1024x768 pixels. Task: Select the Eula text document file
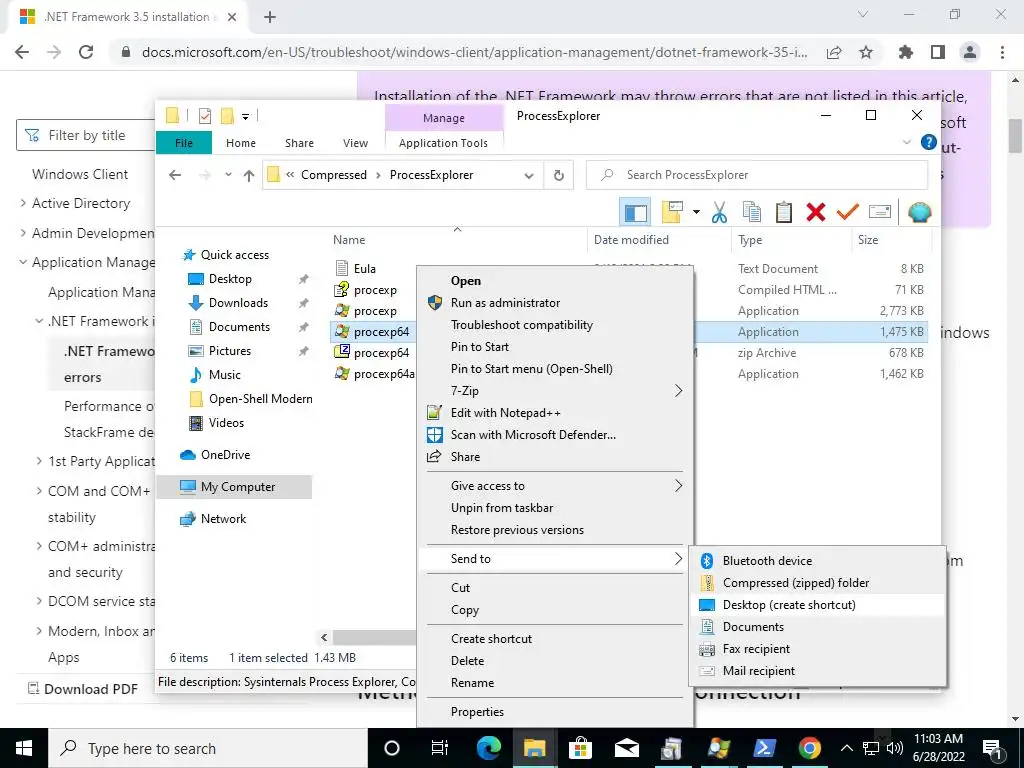tap(364, 268)
